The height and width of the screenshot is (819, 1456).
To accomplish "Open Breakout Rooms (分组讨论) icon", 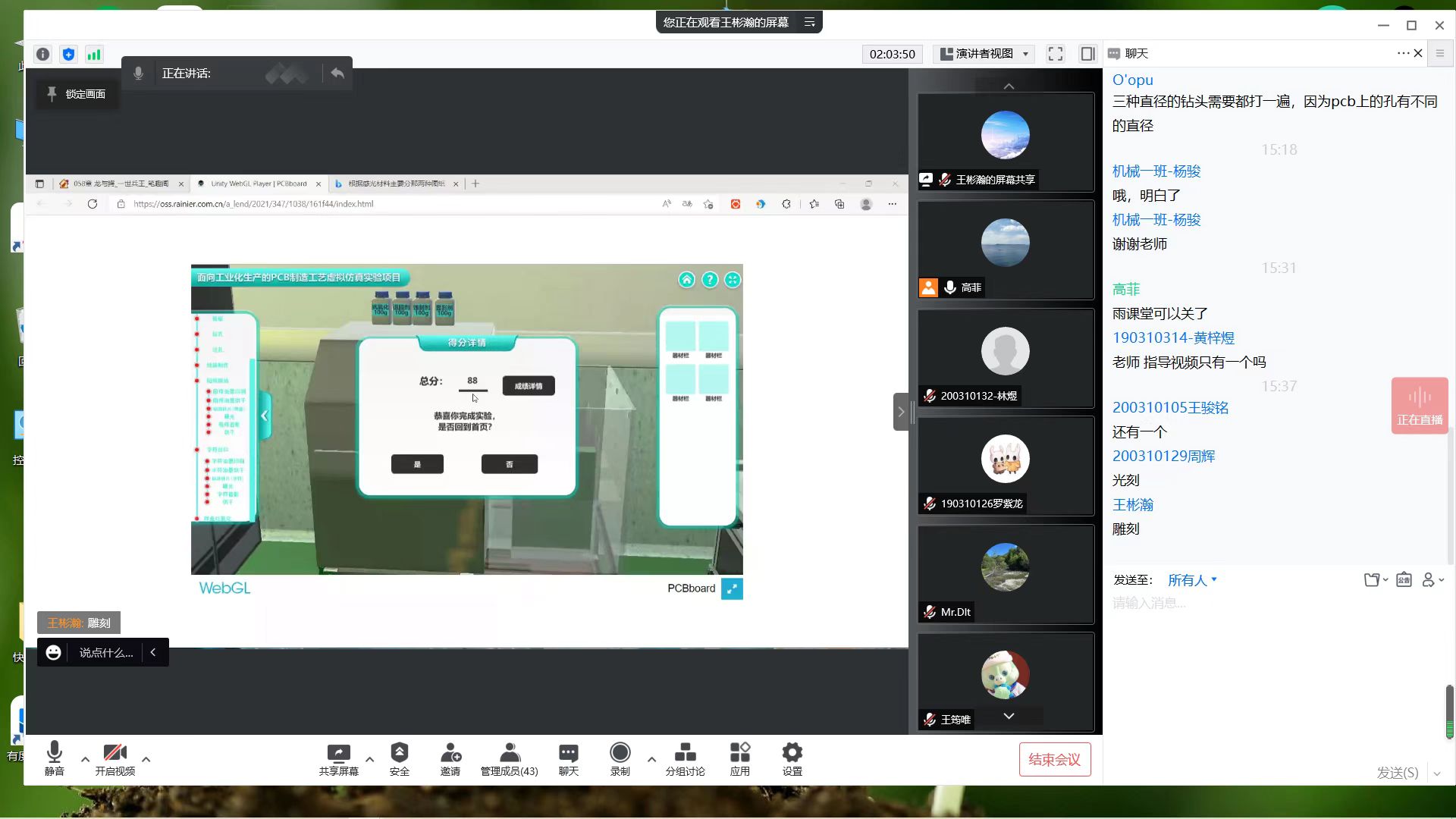I will [x=685, y=753].
